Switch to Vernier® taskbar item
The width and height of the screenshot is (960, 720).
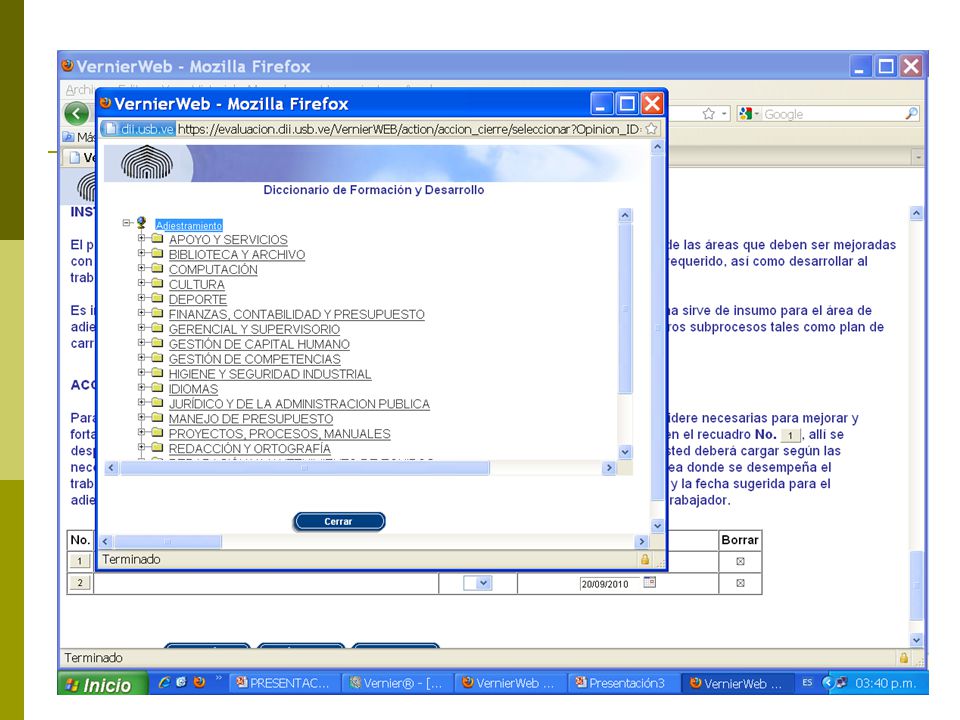pyautogui.click(x=397, y=683)
